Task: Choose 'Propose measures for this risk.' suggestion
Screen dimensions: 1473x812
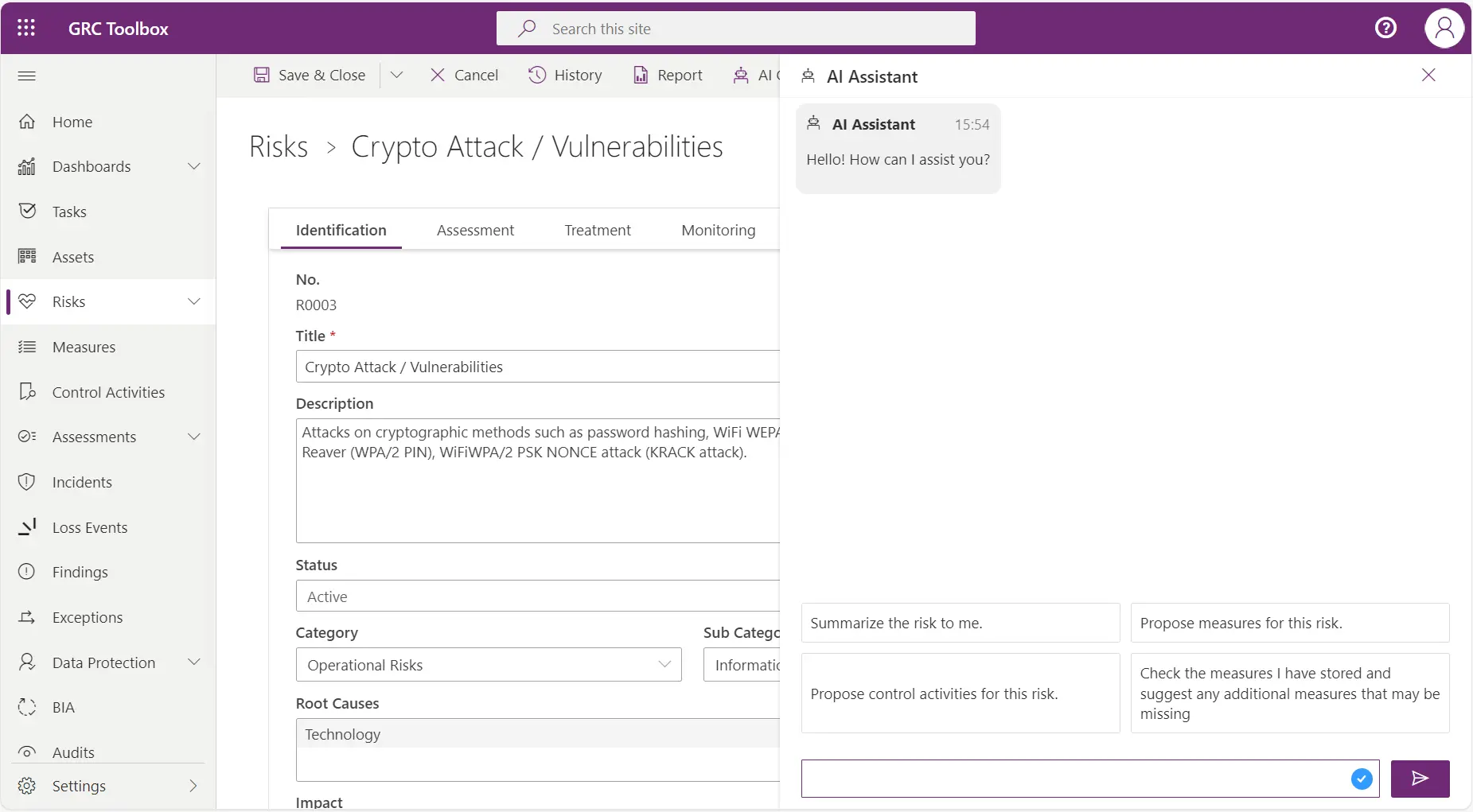Action: click(1290, 623)
